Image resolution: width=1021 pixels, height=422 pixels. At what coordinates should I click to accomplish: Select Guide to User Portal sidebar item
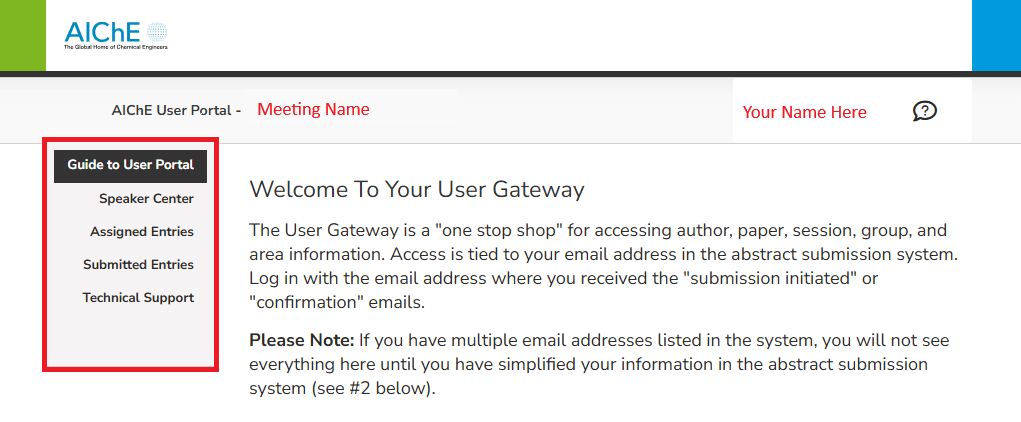130,165
